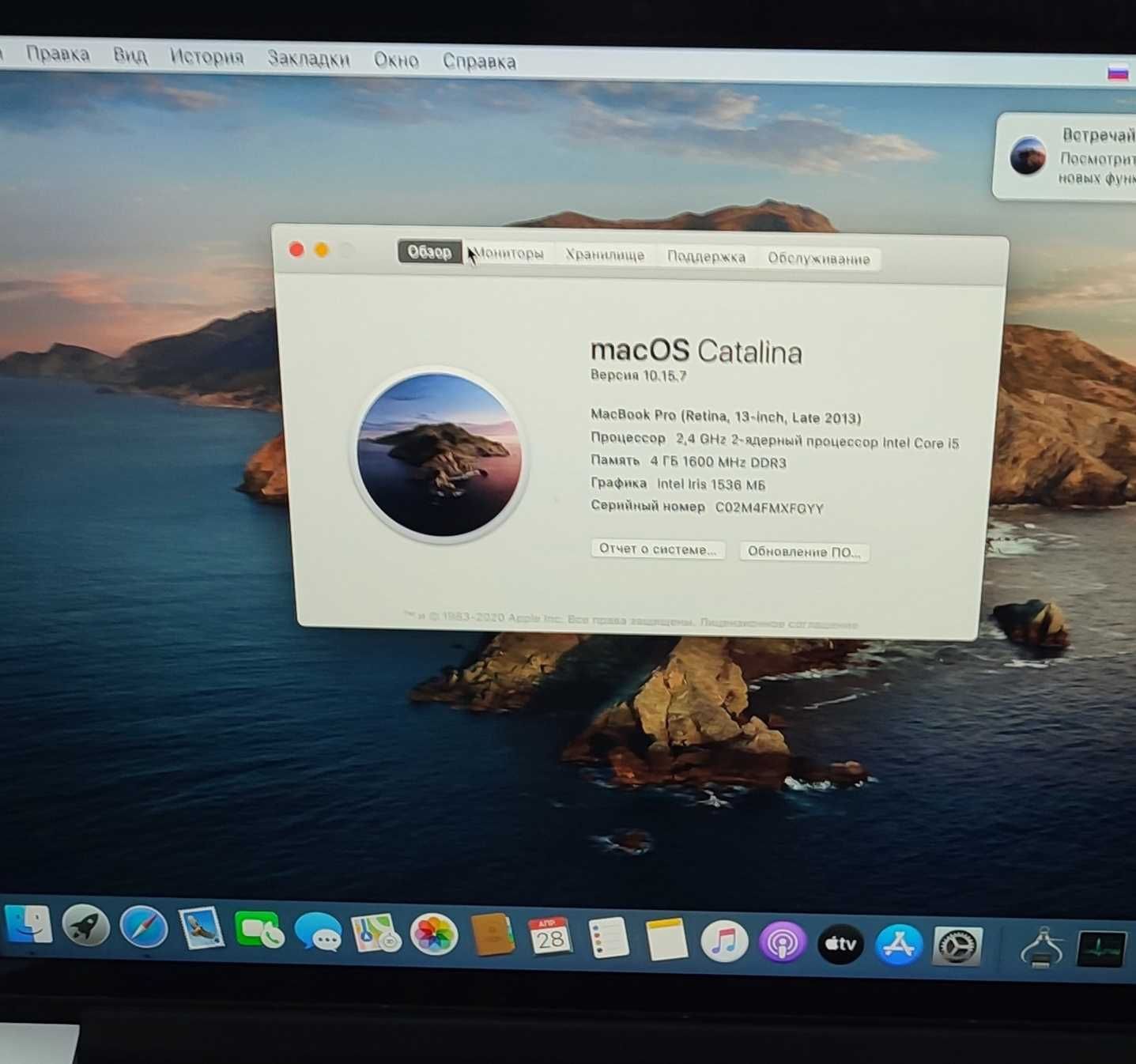The width and height of the screenshot is (1136, 1064).
Task: Open the Лицензионное соглашение link
Action: [779, 624]
